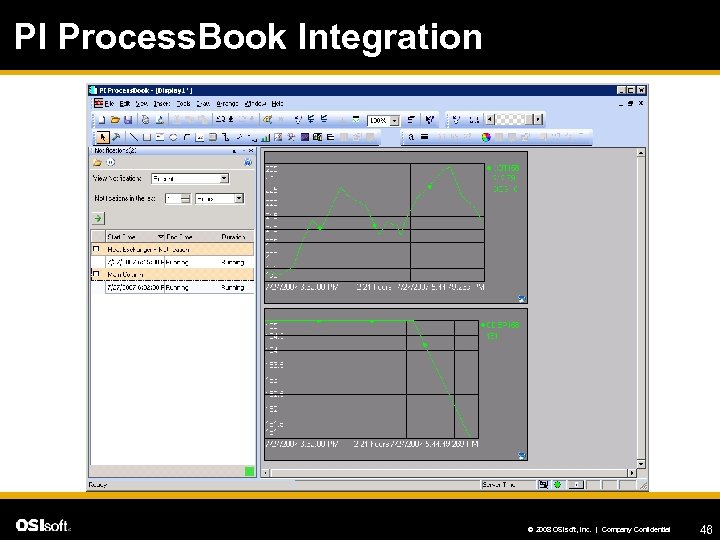Click Start Time column sort arrow

160,236
